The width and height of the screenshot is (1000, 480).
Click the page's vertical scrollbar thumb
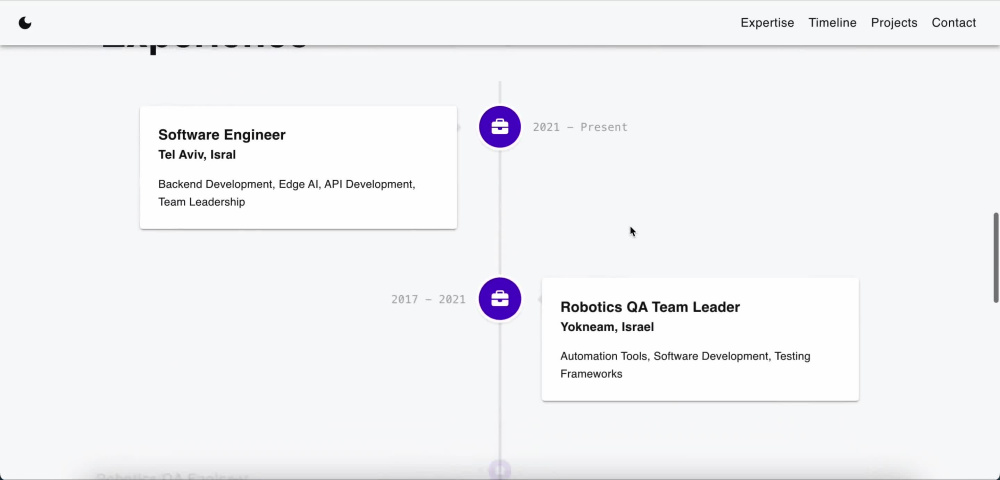996,258
